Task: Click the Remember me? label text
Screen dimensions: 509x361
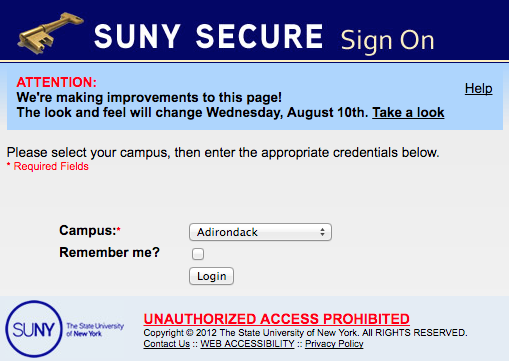Action: click(109, 252)
